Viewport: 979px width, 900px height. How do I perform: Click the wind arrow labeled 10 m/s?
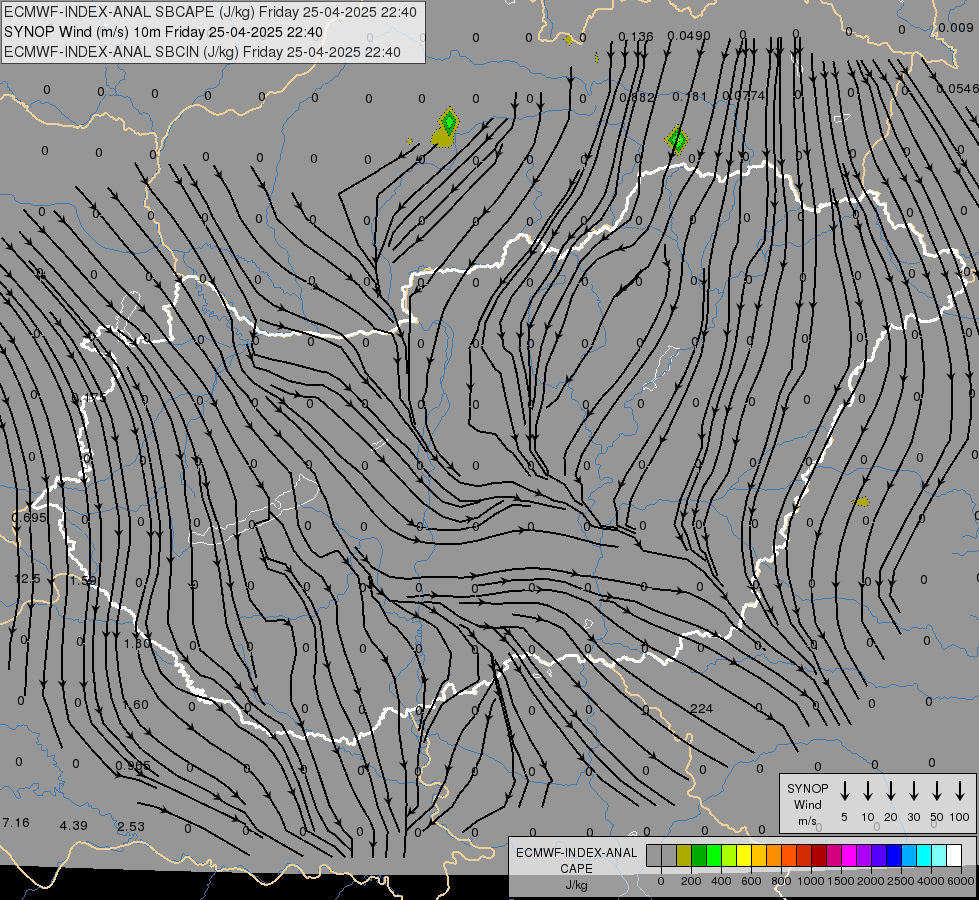pos(867,791)
